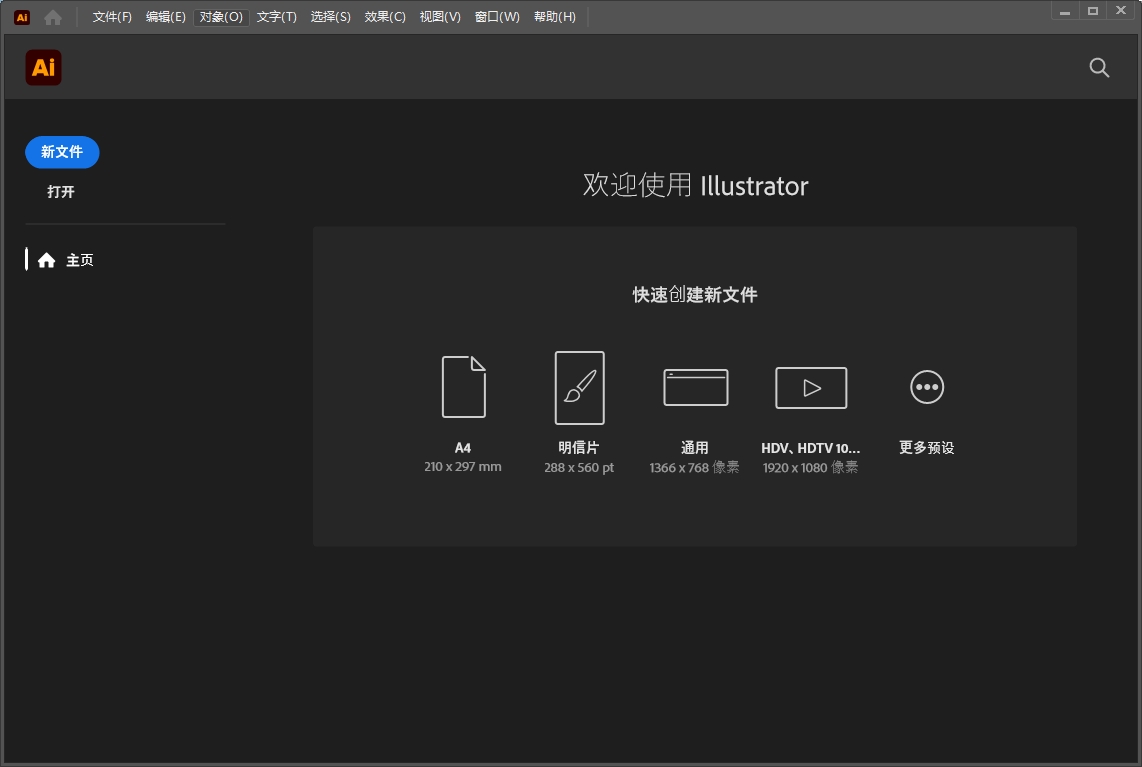Open the 文字(T) menu
This screenshot has height=767, width=1142.
tap(276, 16)
